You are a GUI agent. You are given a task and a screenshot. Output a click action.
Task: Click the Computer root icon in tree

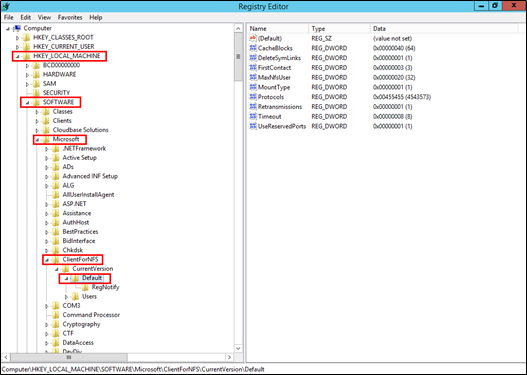click(x=17, y=28)
